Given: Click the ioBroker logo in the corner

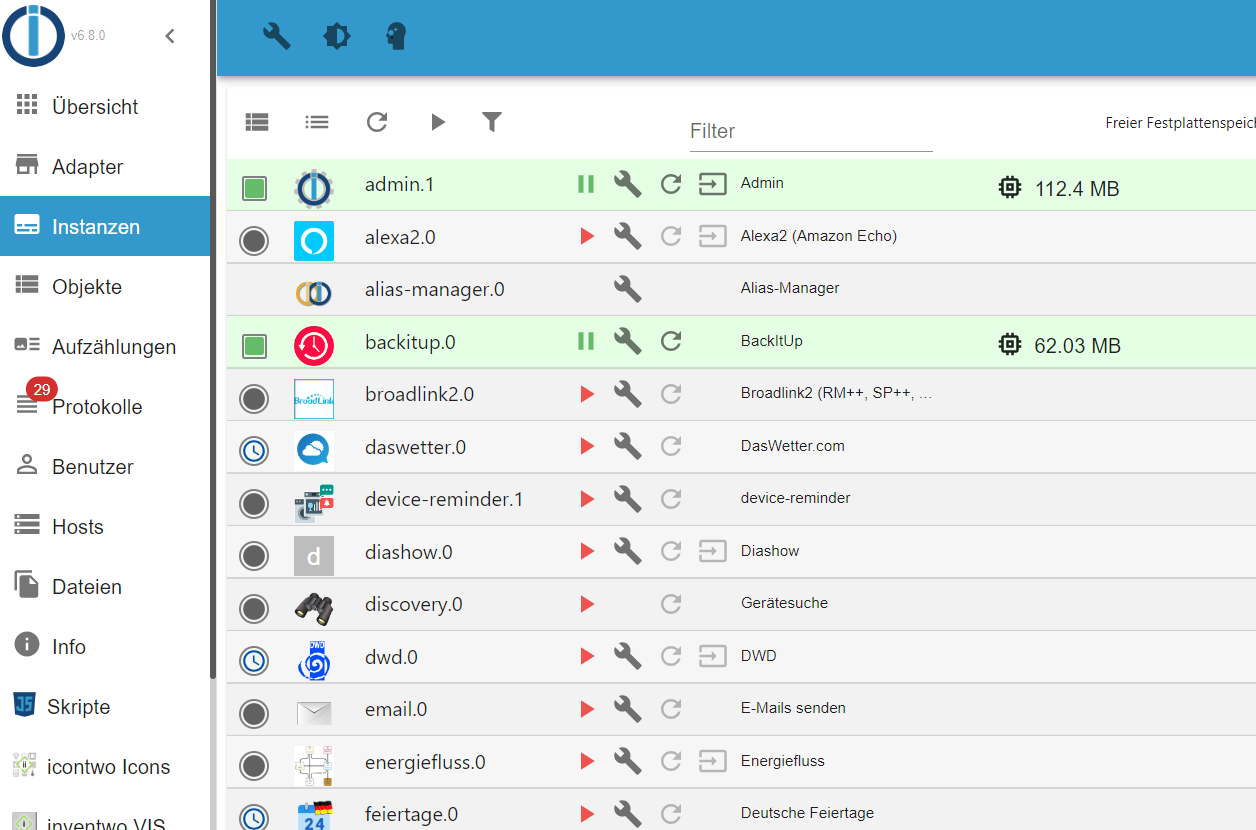Looking at the screenshot, I should coord(33,34).
